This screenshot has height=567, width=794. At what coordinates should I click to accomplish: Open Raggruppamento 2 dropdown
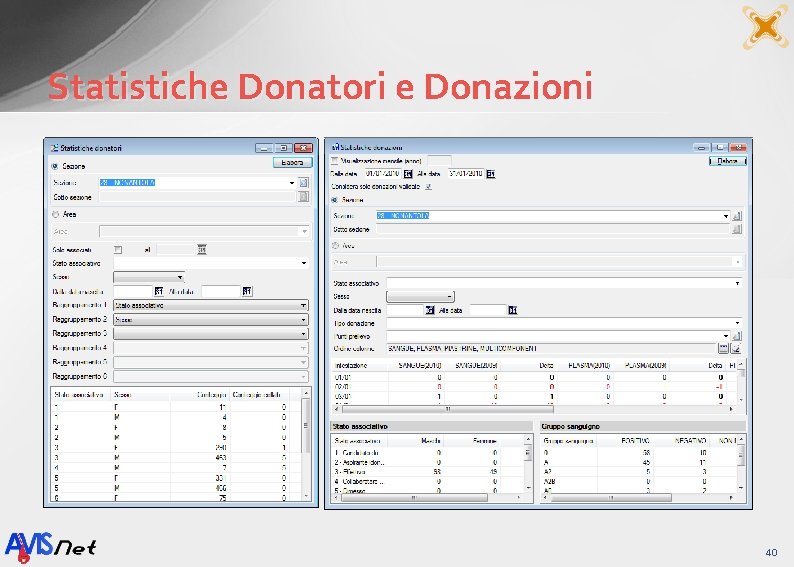(303, 319)
